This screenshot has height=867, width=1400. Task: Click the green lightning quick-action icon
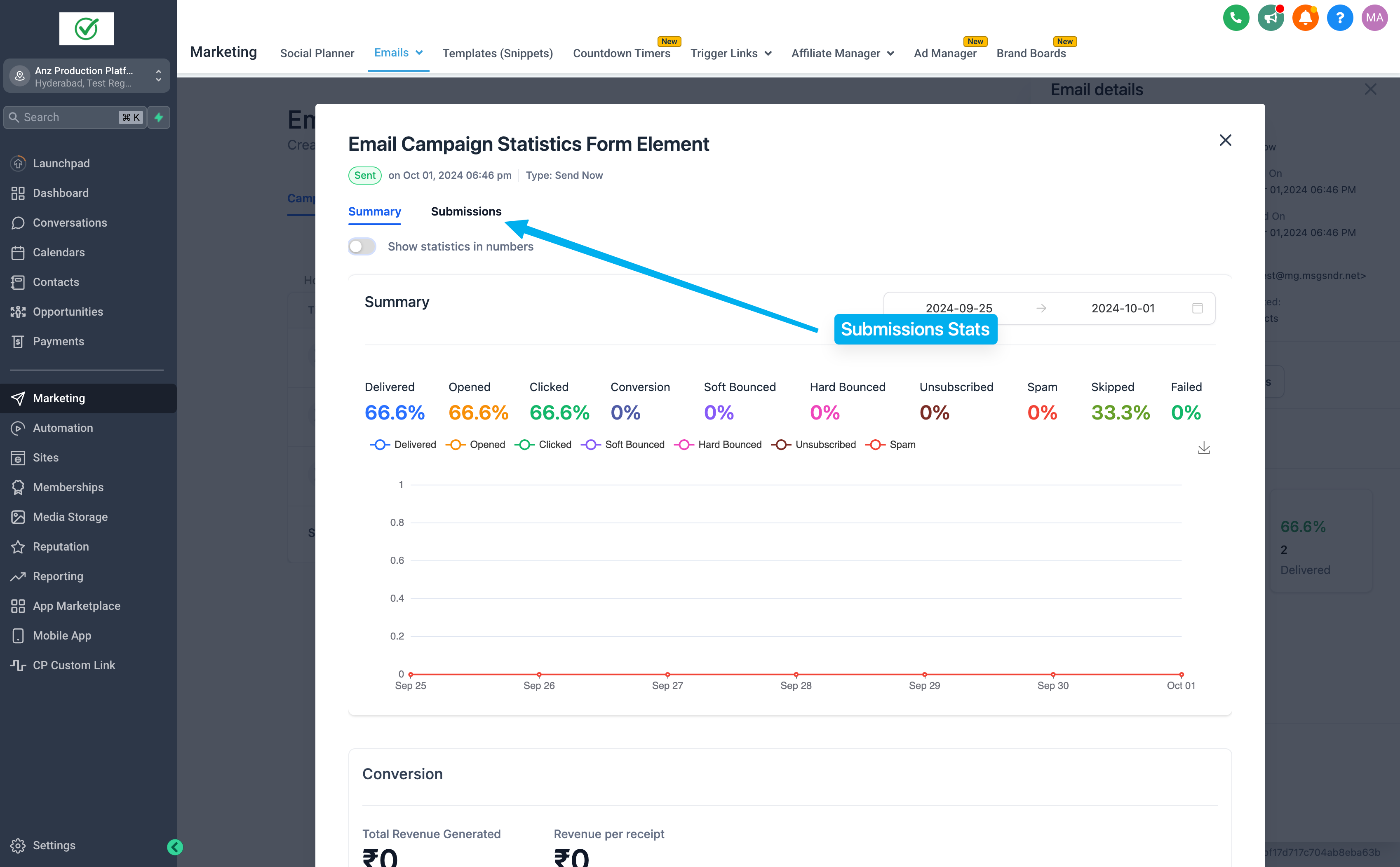tap(159, 117)
